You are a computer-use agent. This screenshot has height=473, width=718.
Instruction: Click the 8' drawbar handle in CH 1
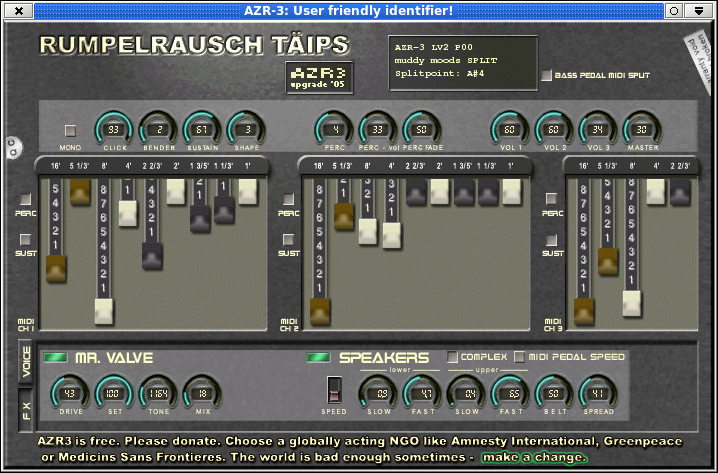[104, 311]
